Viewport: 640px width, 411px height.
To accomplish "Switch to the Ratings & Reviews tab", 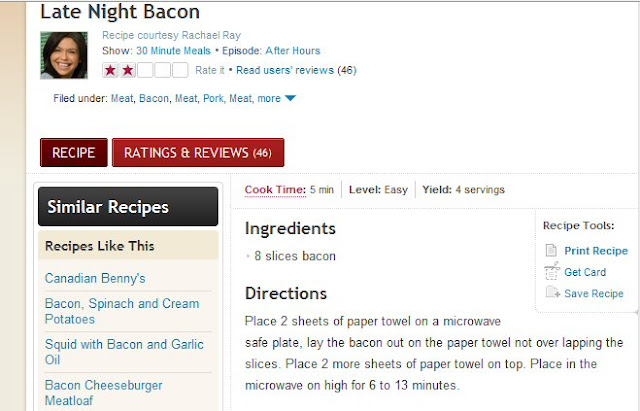I will point(198,153).
